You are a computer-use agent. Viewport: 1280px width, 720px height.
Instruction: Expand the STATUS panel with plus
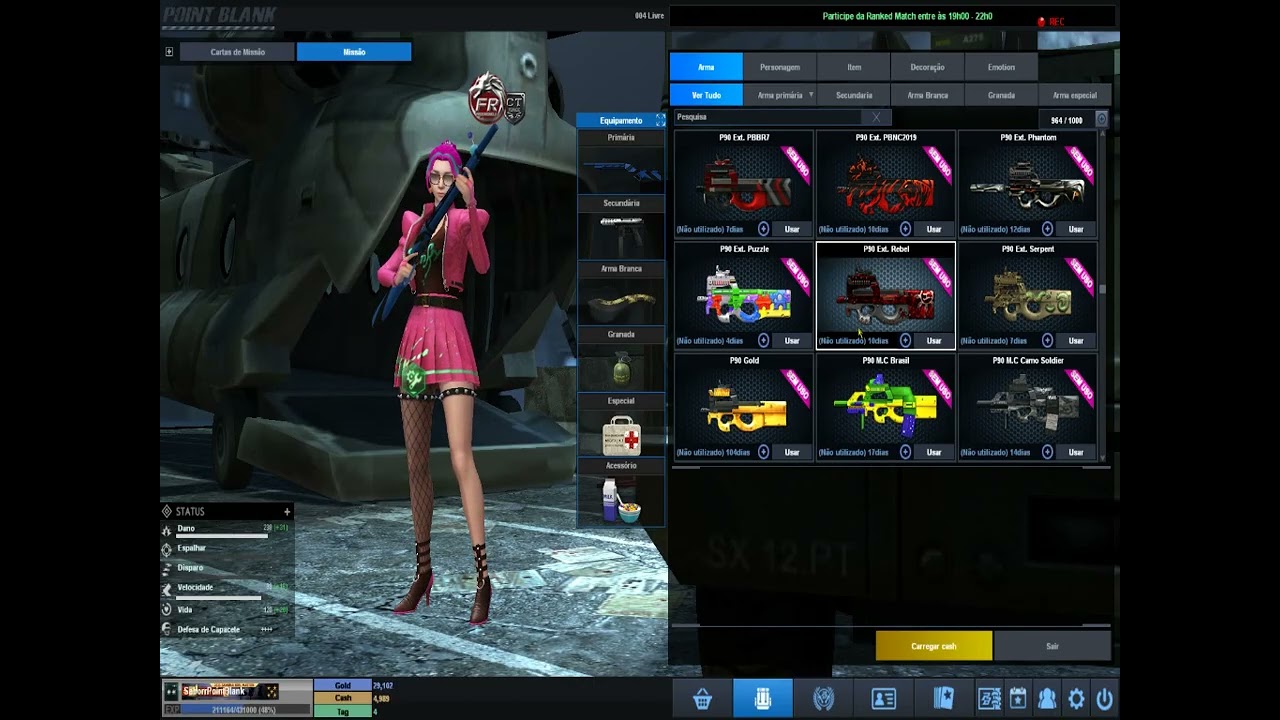pyautogui.click(x=287, y=512)
